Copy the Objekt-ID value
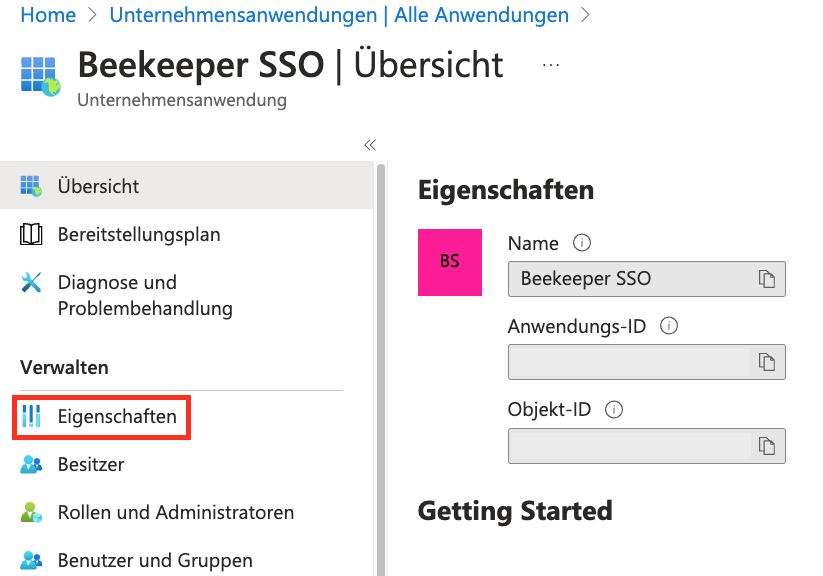This screenshot has height=576, width=823. coord(767,446)
